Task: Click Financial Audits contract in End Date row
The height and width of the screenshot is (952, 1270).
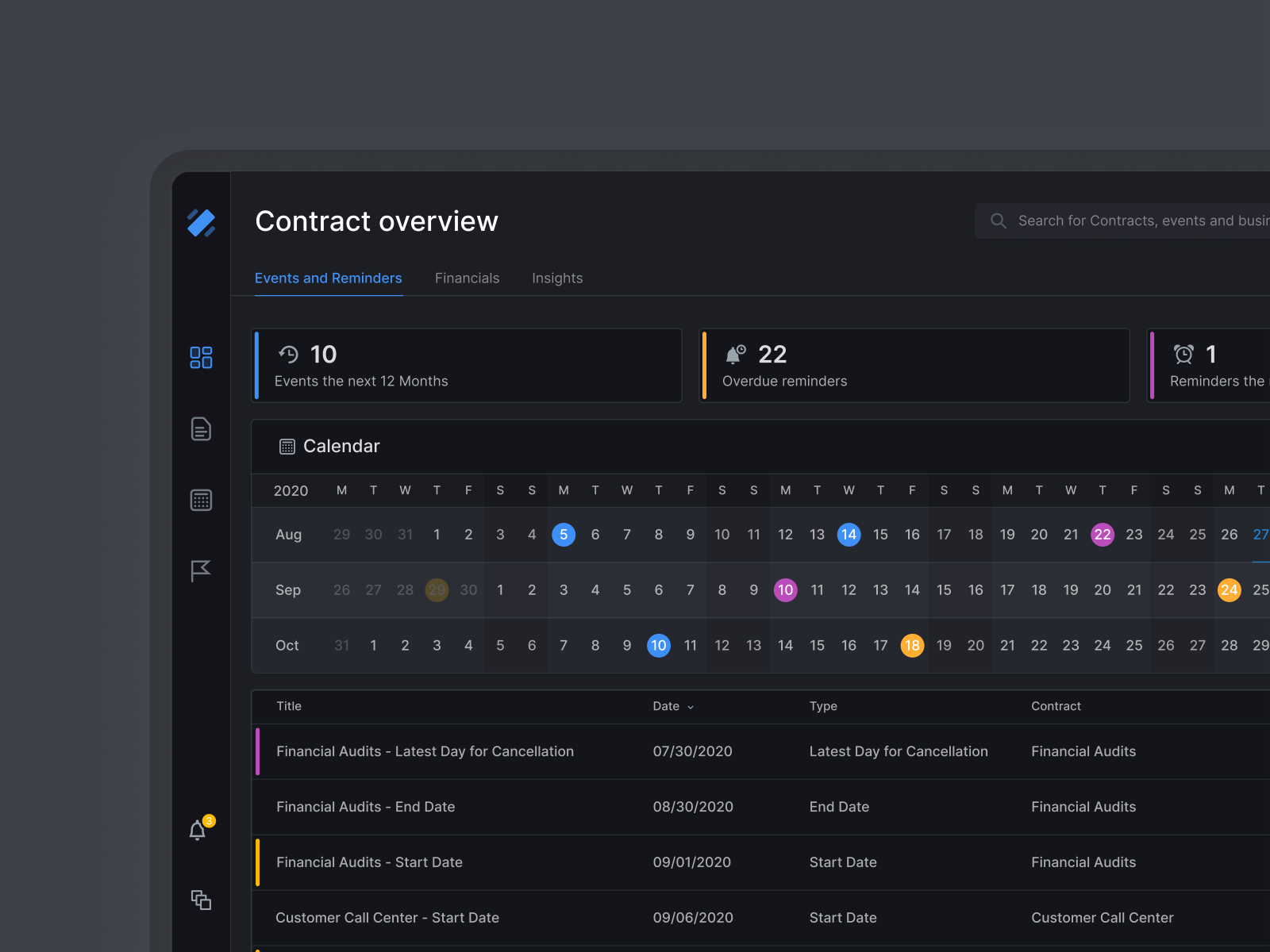Action: (1083, 807)
